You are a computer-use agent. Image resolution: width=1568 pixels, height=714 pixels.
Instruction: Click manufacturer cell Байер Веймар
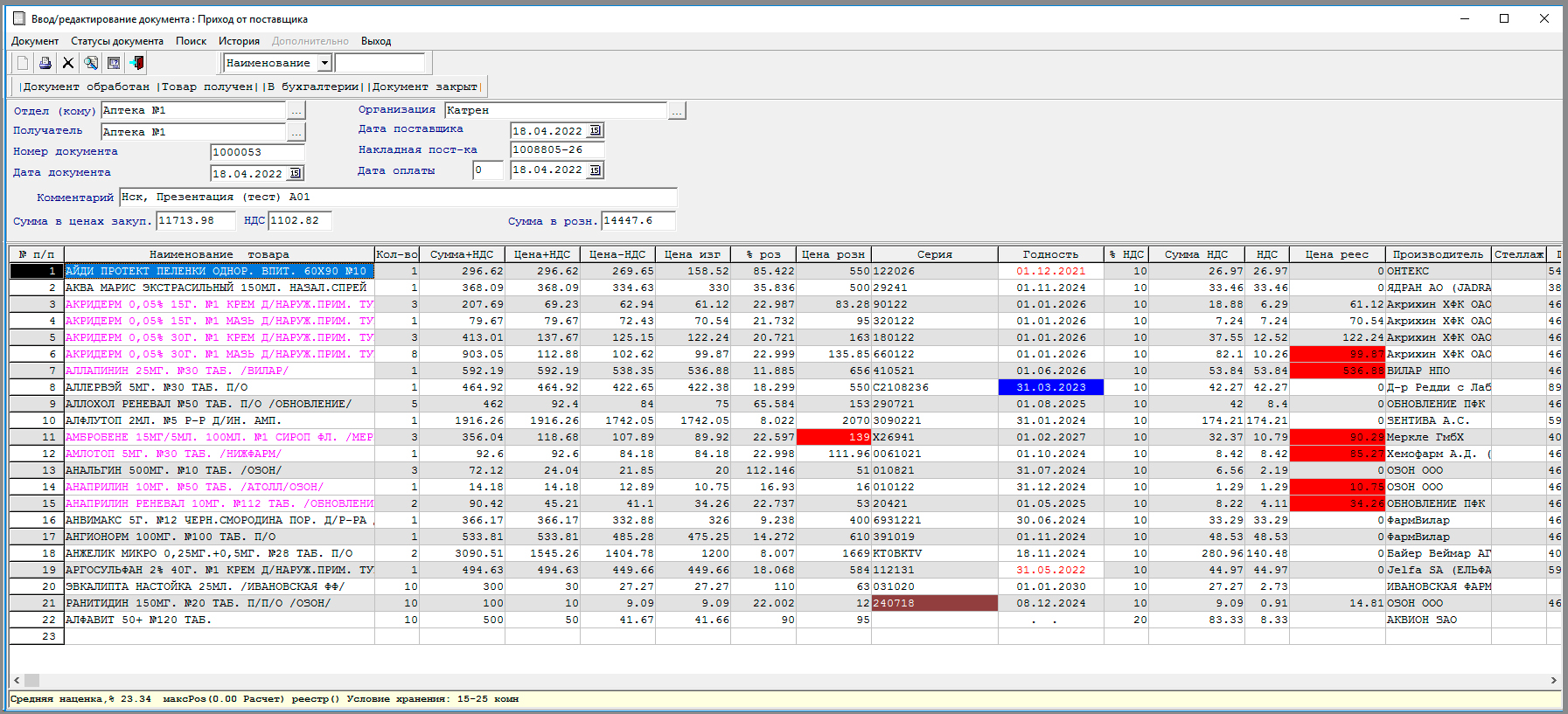click(1439, 553)
